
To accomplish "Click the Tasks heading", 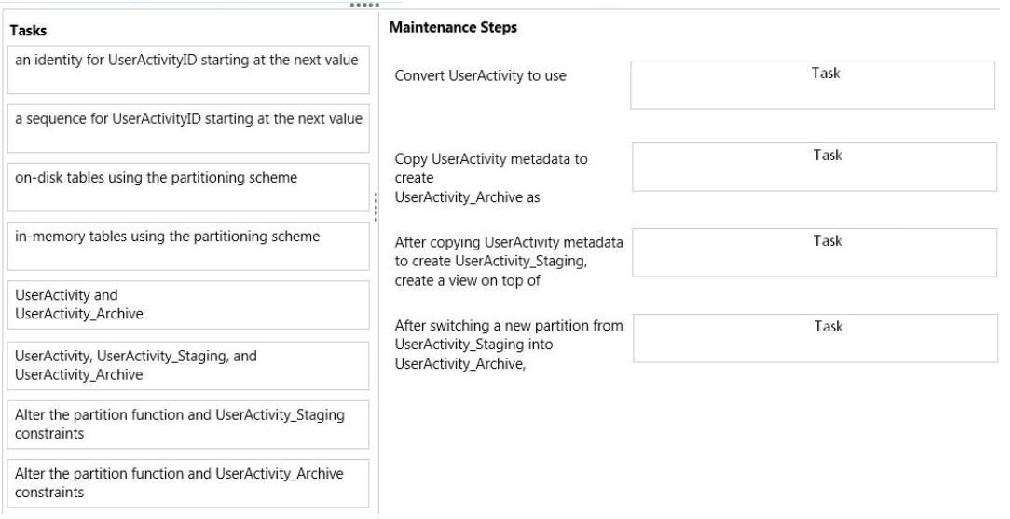I will (x=28, y=30).
